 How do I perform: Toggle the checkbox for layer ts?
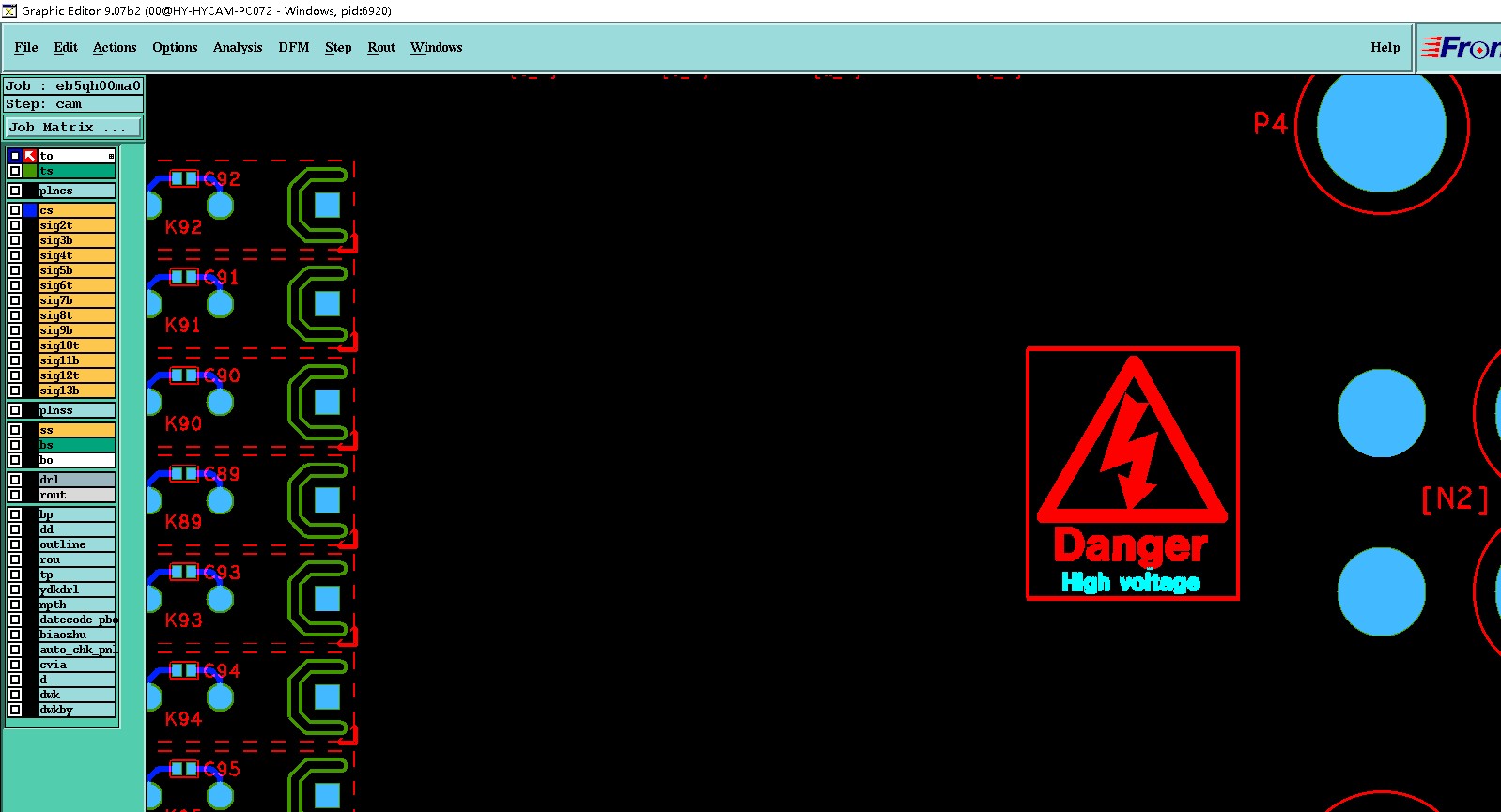[x=15, y=171]
